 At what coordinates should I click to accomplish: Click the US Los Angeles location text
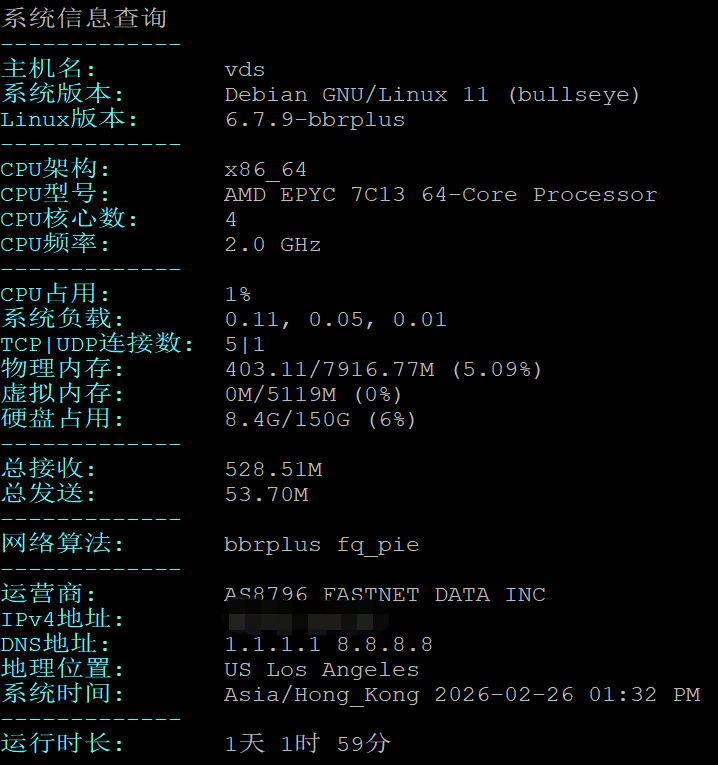[x=321, y=669]
